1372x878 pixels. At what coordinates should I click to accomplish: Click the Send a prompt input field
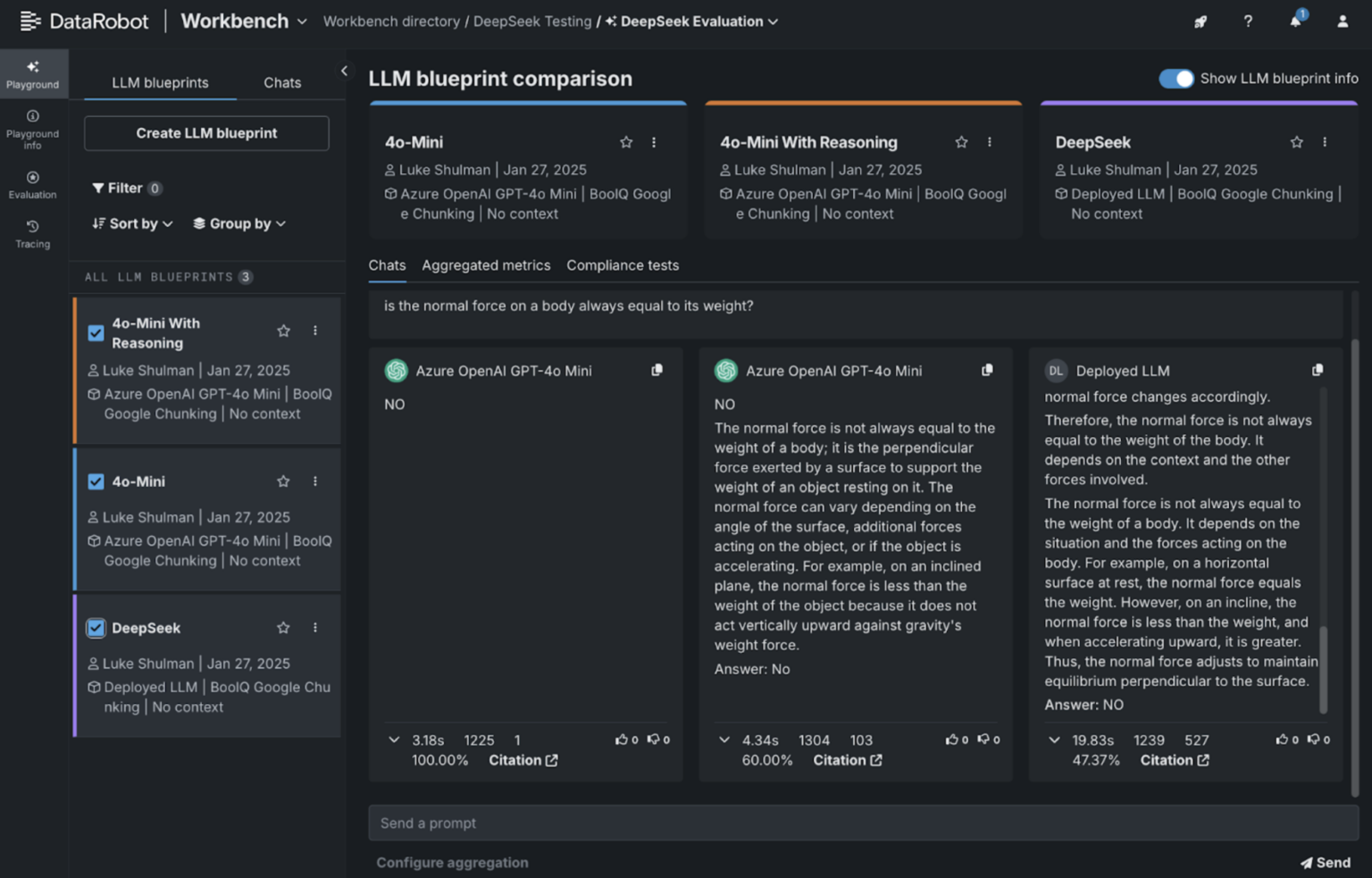pos(857,823)
